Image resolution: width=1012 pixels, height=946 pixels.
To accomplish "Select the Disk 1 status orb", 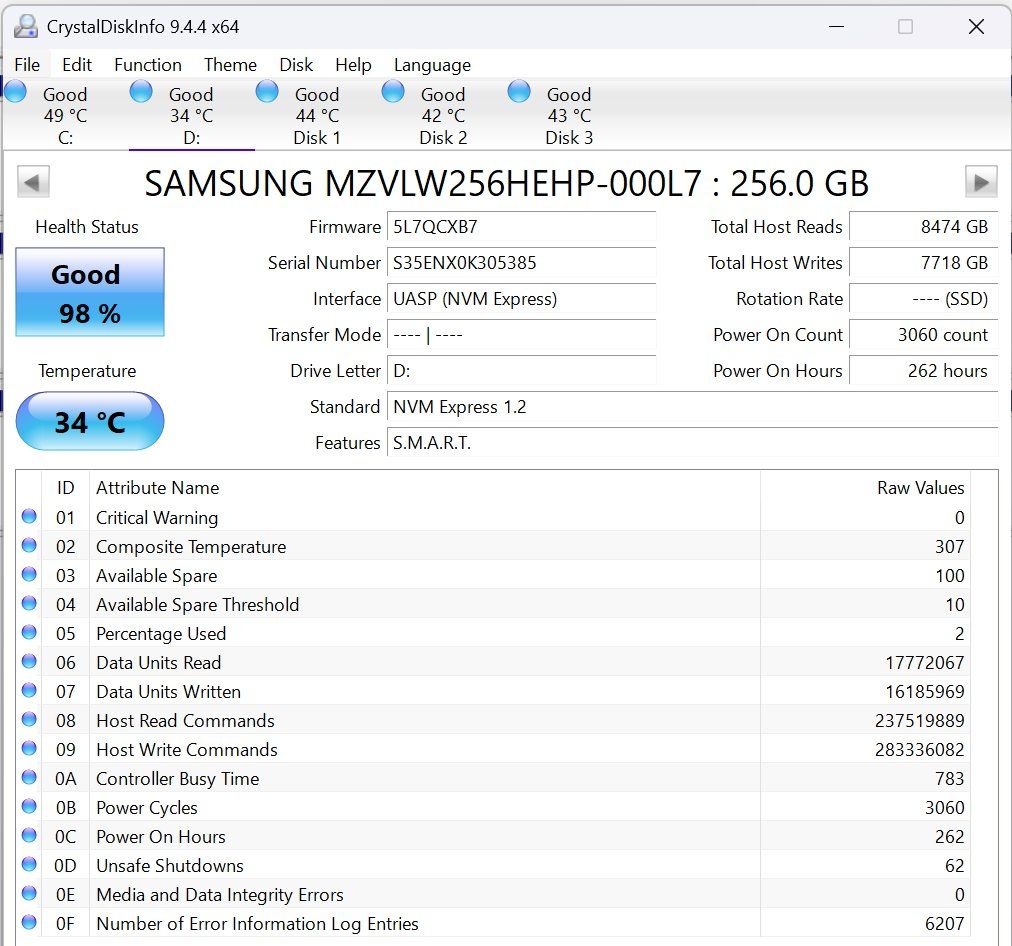I will (267, 91).
